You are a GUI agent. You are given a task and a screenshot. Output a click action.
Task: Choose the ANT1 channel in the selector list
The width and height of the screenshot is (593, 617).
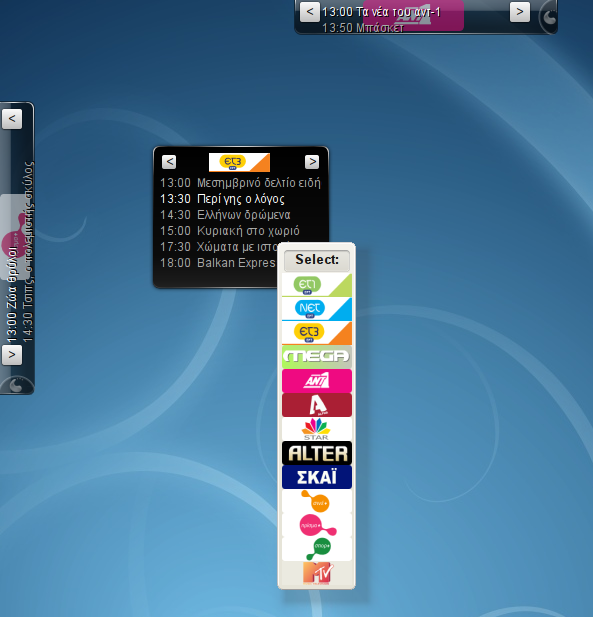317,381
